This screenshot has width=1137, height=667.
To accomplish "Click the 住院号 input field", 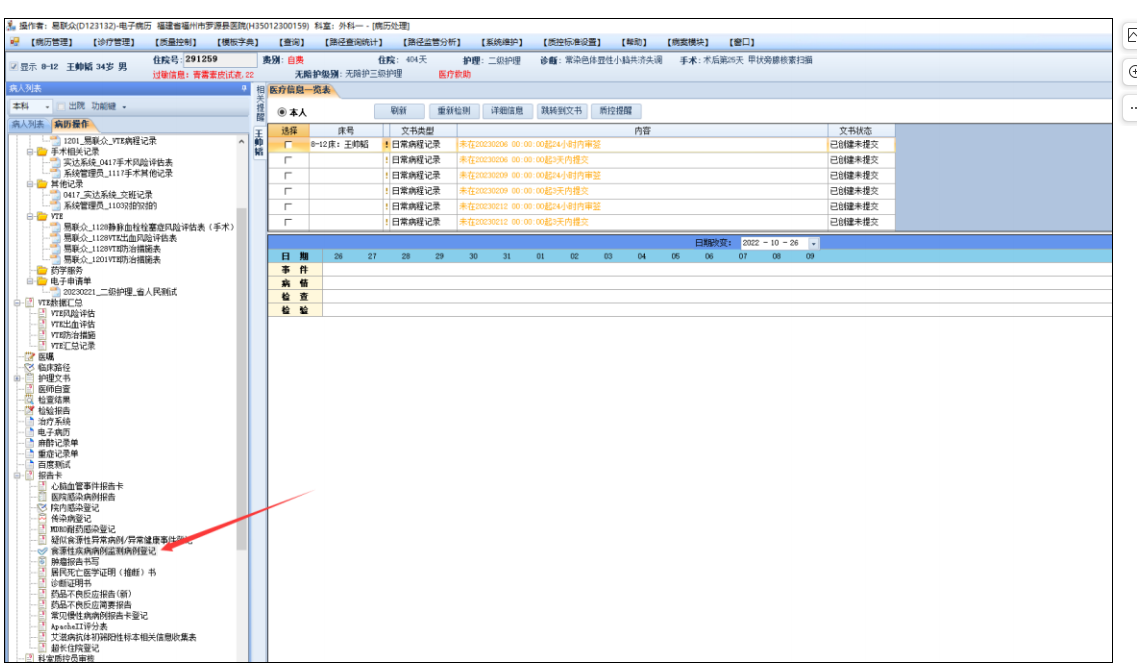I will [220, 59].
